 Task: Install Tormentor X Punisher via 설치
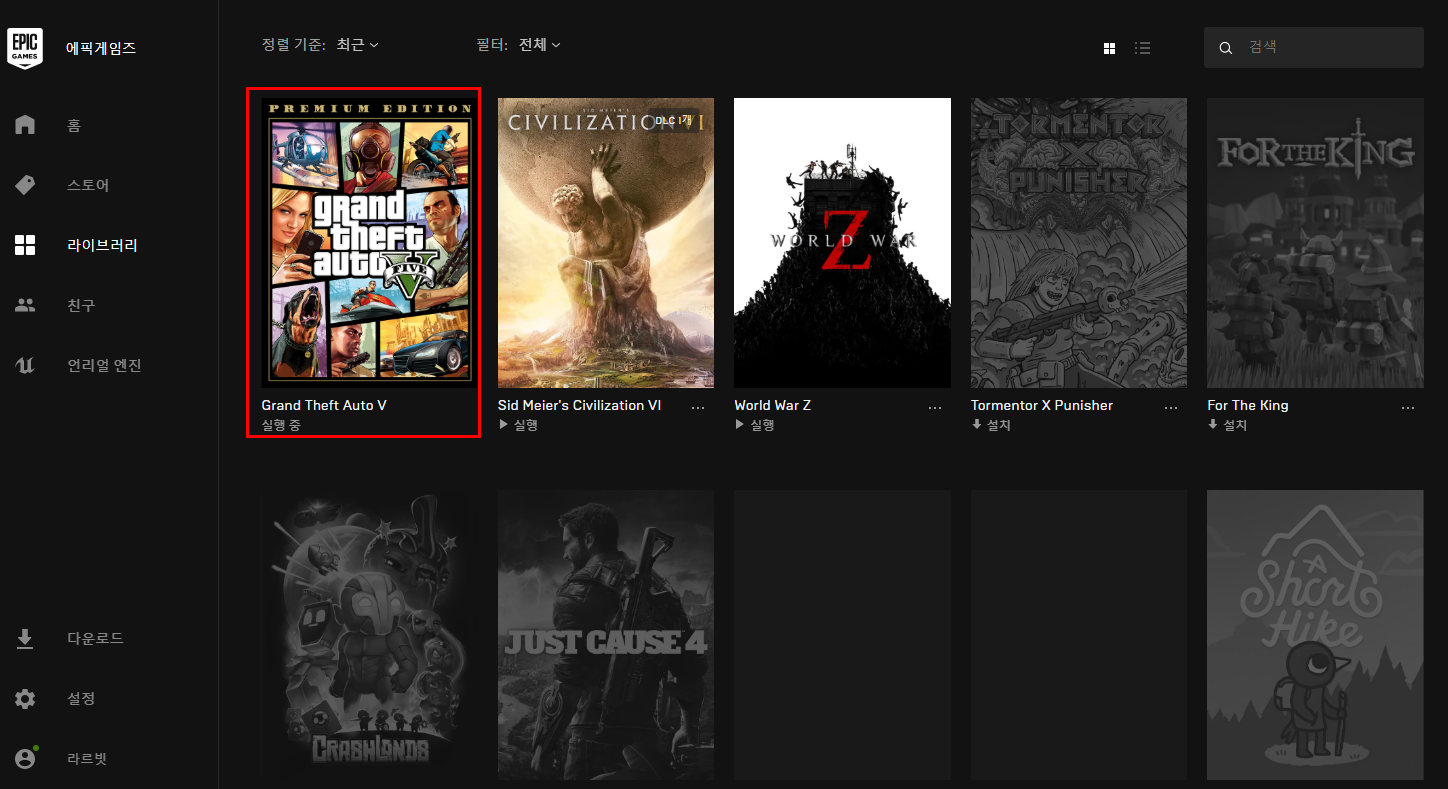tap(991, 425)
